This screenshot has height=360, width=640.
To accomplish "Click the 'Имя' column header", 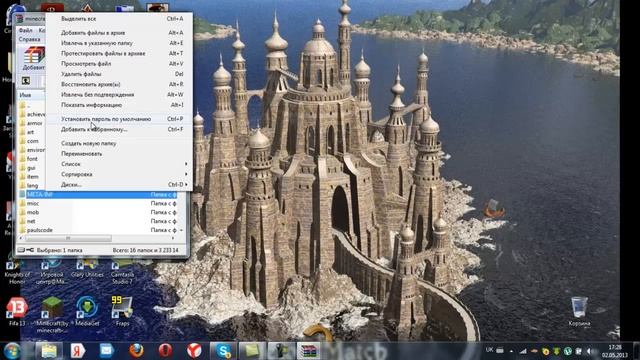I will pos(31,95).
